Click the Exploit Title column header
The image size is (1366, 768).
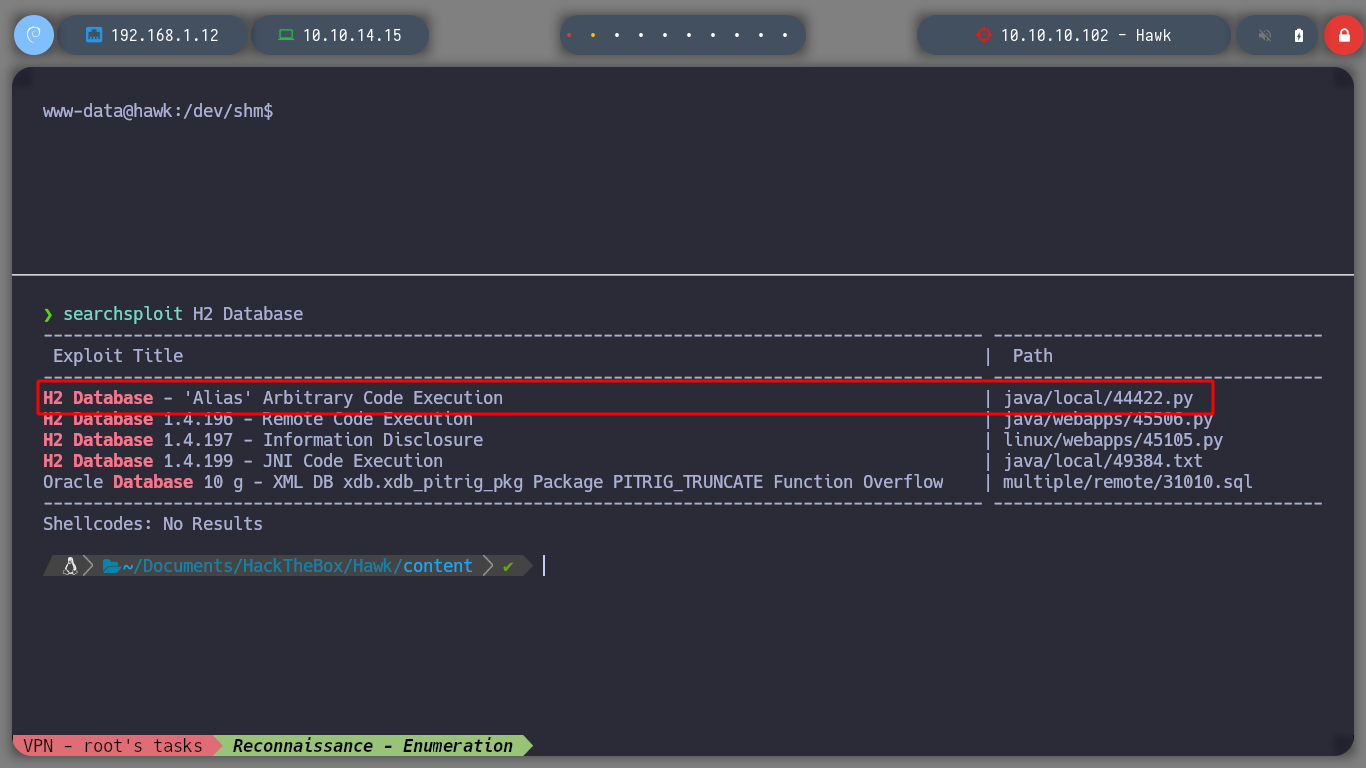(118, 356)
